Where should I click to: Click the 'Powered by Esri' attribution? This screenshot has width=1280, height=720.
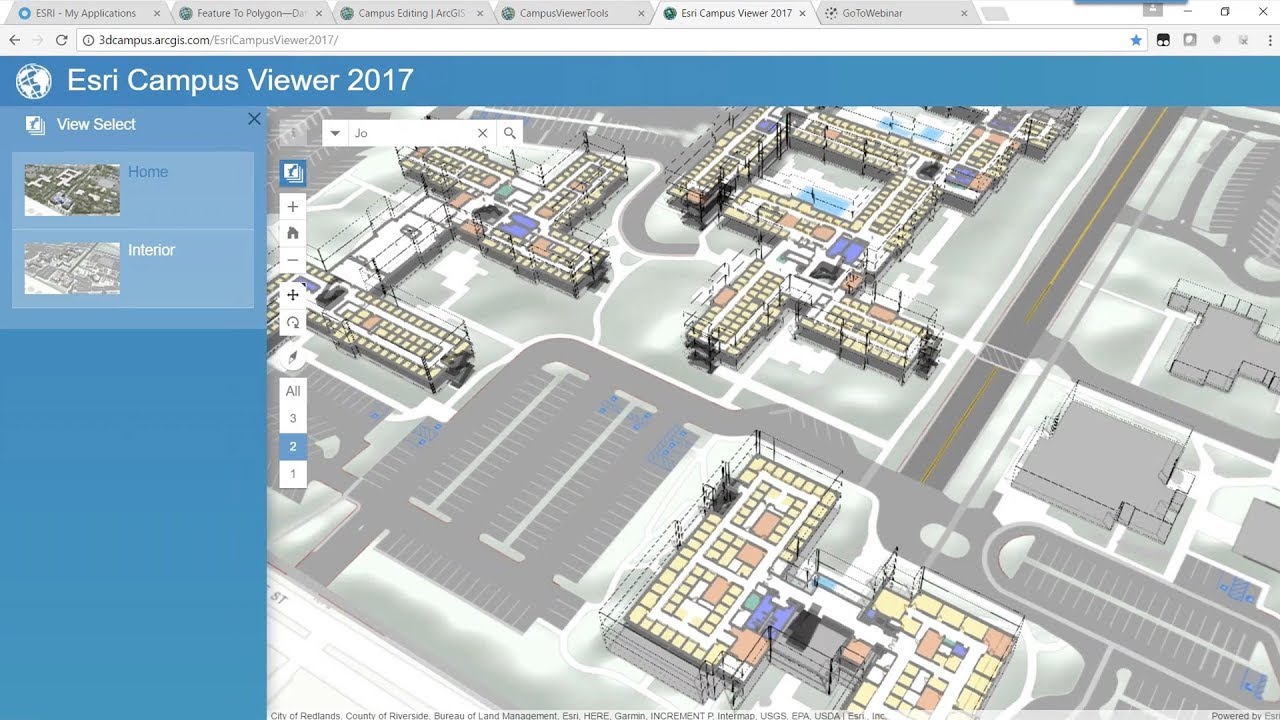point(1245,715)
